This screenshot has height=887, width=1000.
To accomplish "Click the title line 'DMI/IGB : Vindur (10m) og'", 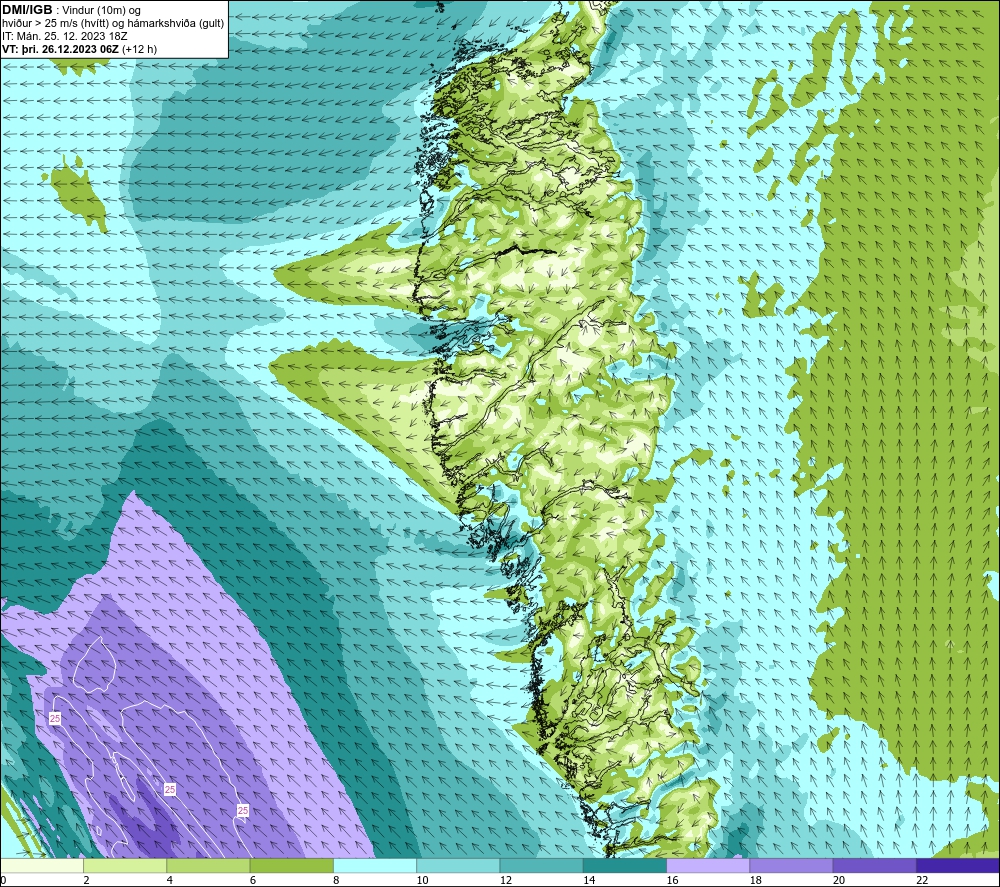I will click(72, 10).
